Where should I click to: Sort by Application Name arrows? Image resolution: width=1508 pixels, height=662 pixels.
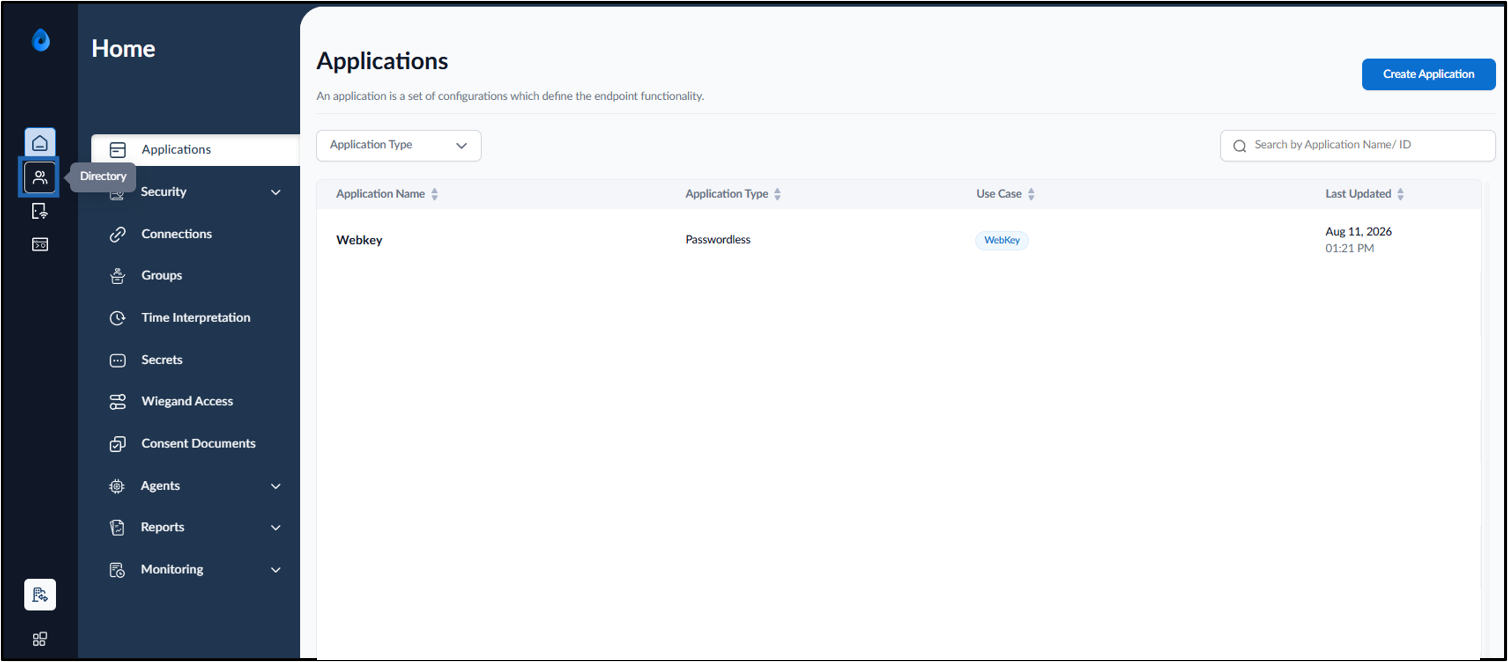click(x=434, y=194)
